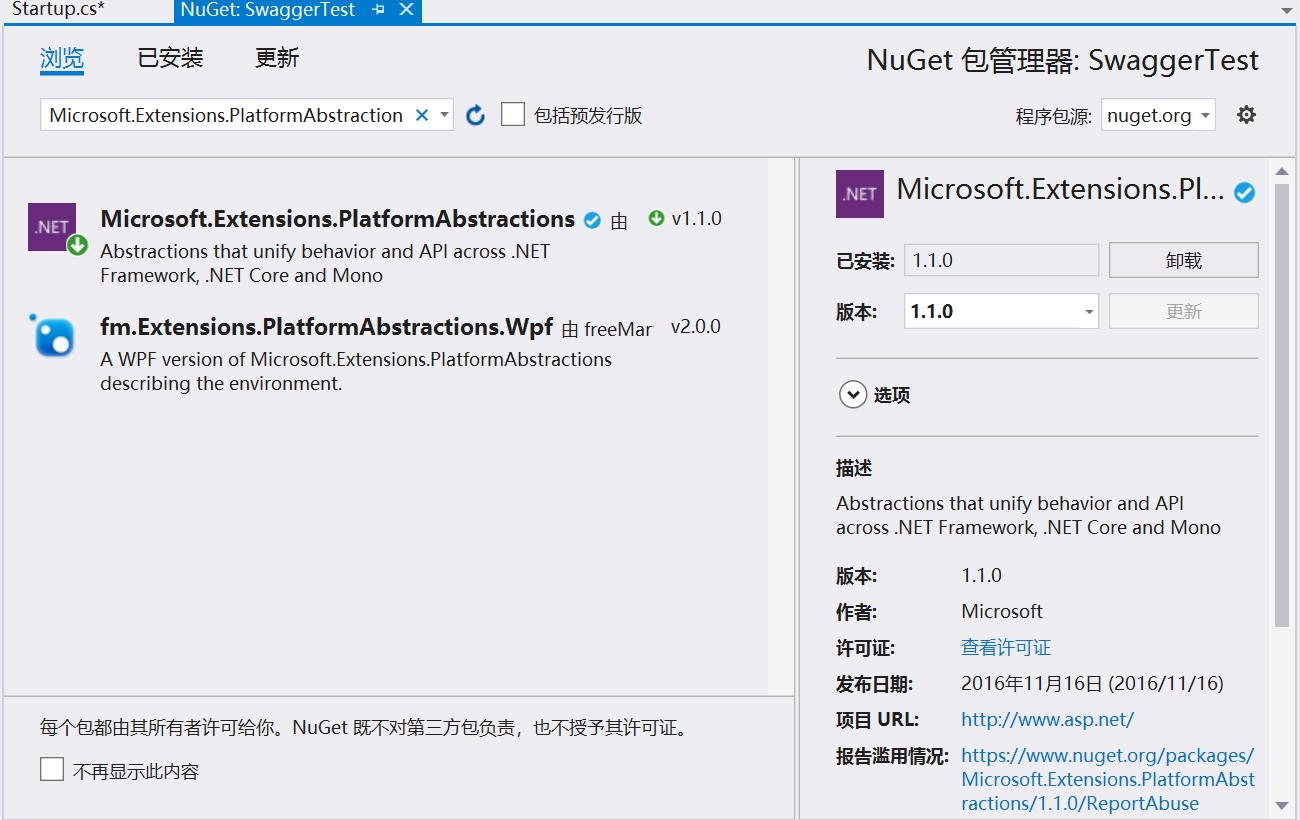Click the author value Microsoft
The height and width of the screenshot is (820, 1300).
[1002, 612]
